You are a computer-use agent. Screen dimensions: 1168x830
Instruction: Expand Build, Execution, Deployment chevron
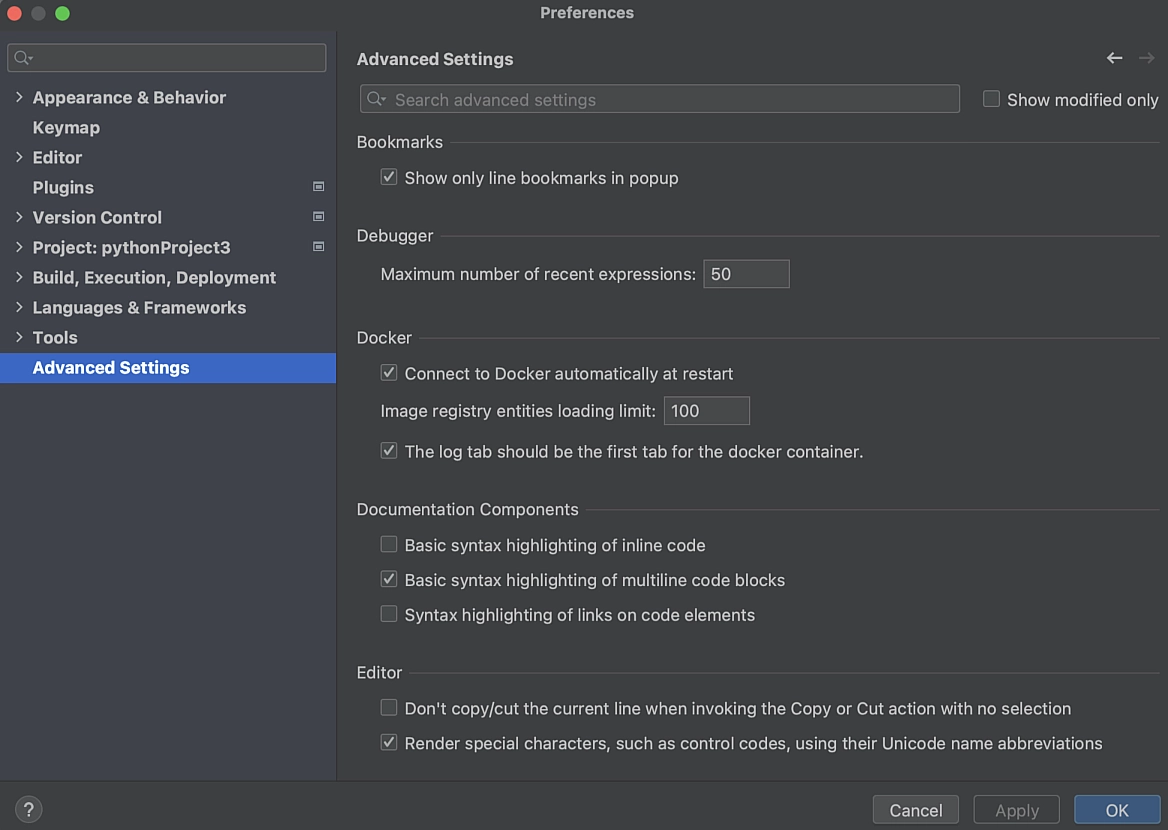tap(19, 277)
